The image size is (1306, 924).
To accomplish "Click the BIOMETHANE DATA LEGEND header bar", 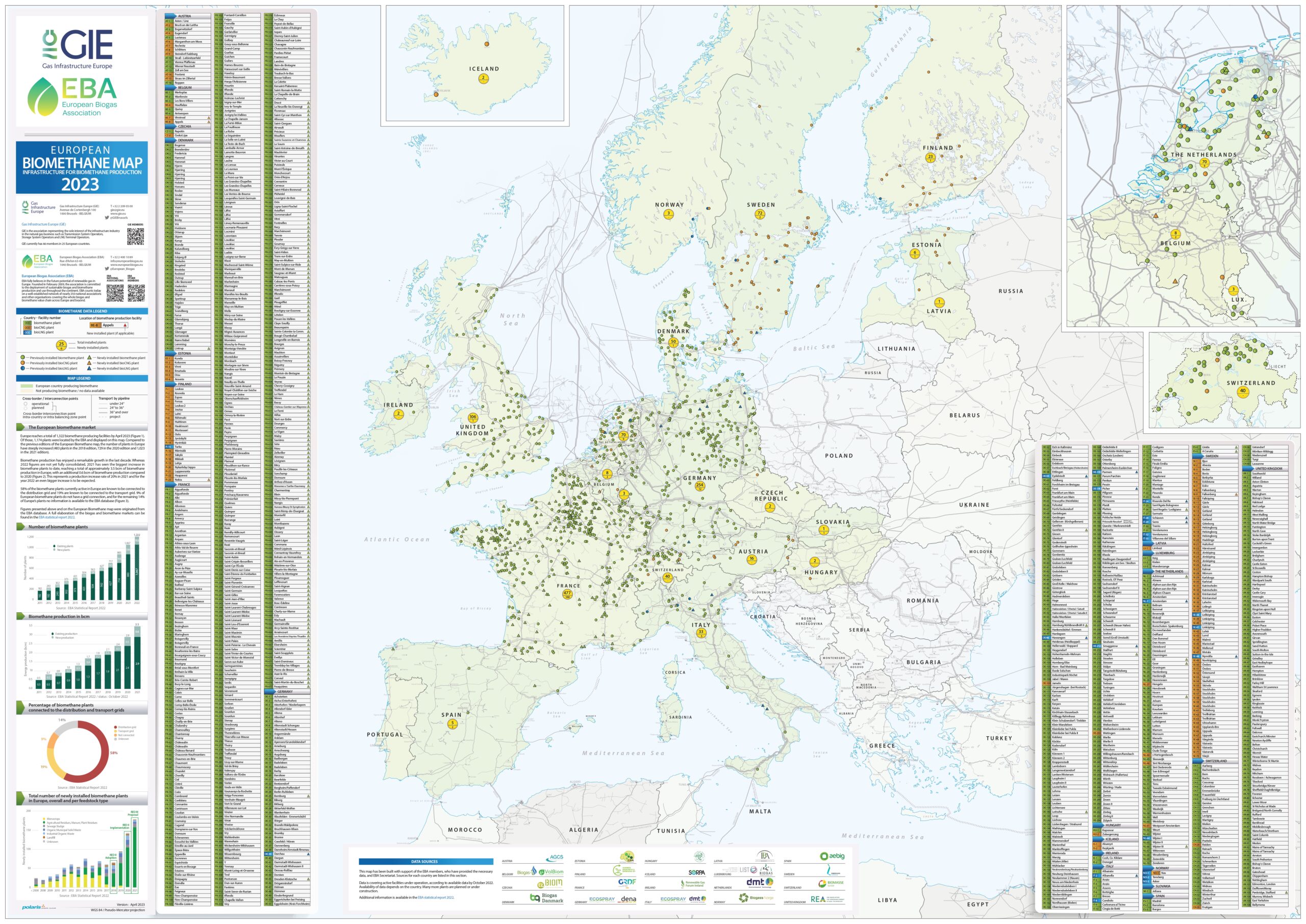I will point(82,311).
